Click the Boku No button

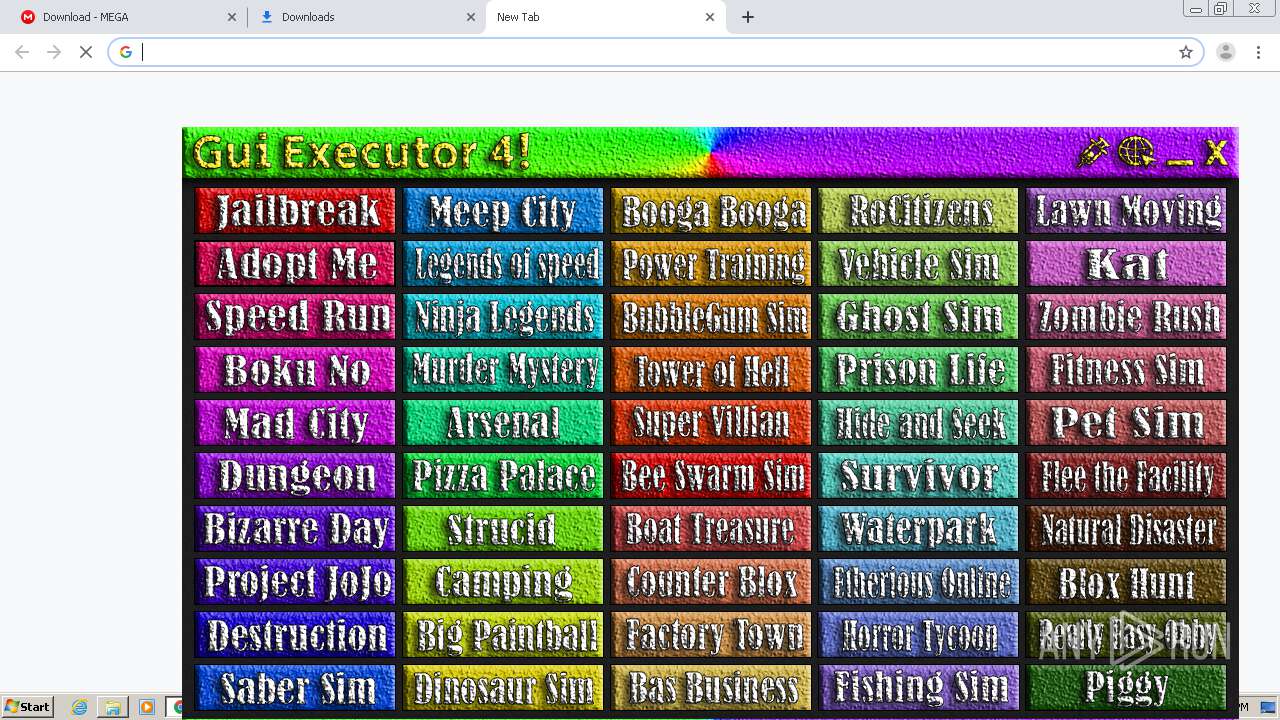(296, 370)
